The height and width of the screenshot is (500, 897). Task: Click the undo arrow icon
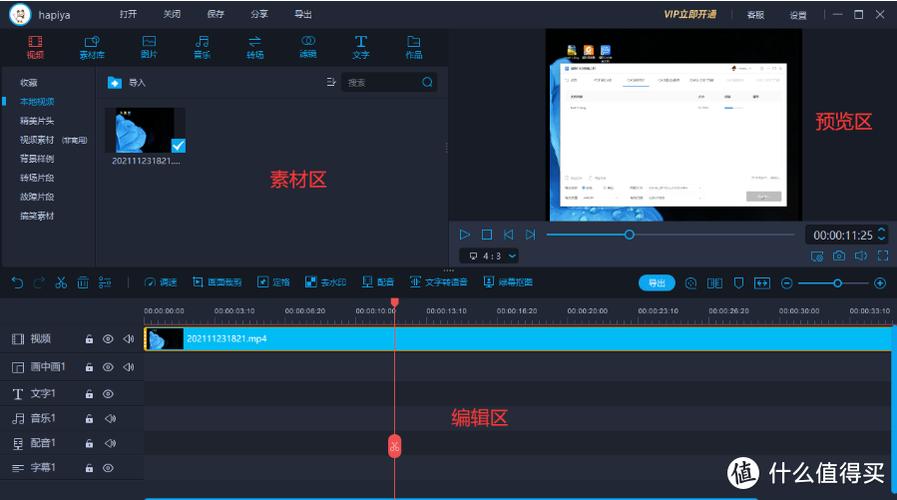[x=17, y=283]
